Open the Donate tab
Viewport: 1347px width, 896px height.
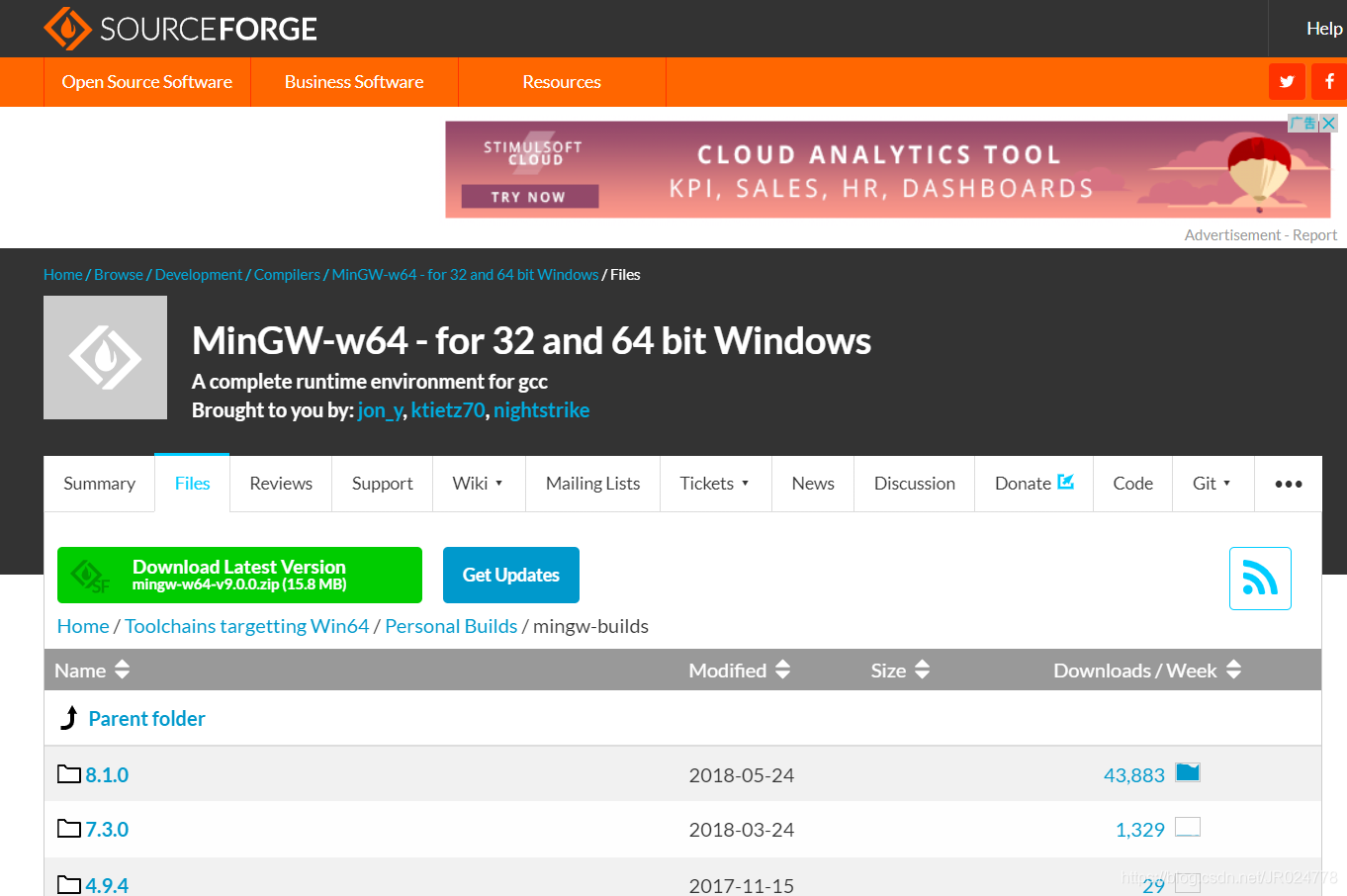pos(1033,484)
